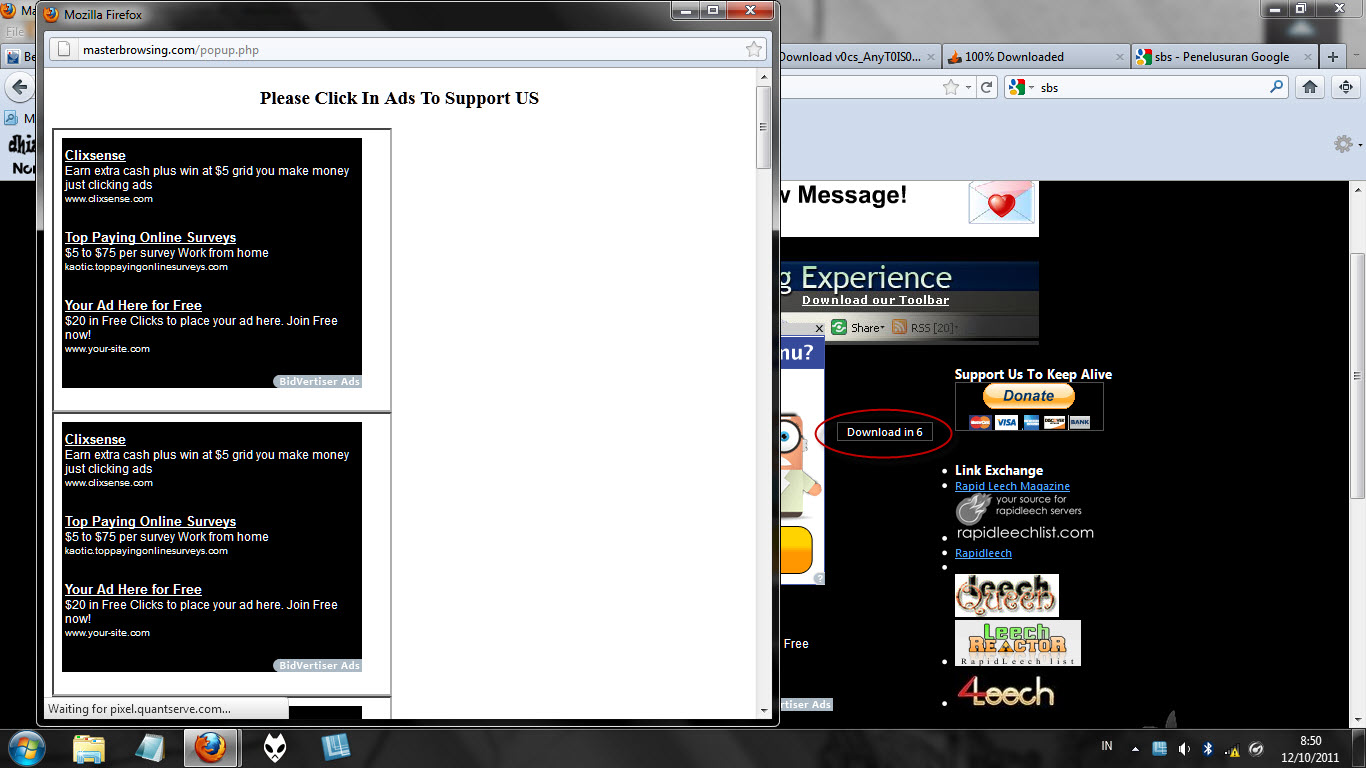Show hidden system tray icons
Image resolution: width=1366 pixels, height=768 pixels.
pos(1135,747)
